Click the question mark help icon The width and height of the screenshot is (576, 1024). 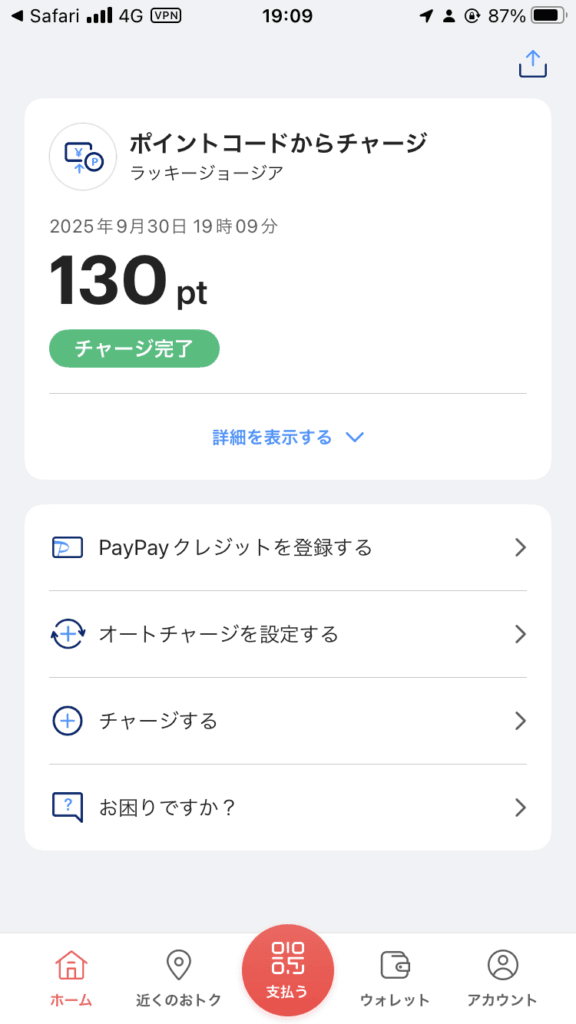pyautogui.click(x=68, y=807)
